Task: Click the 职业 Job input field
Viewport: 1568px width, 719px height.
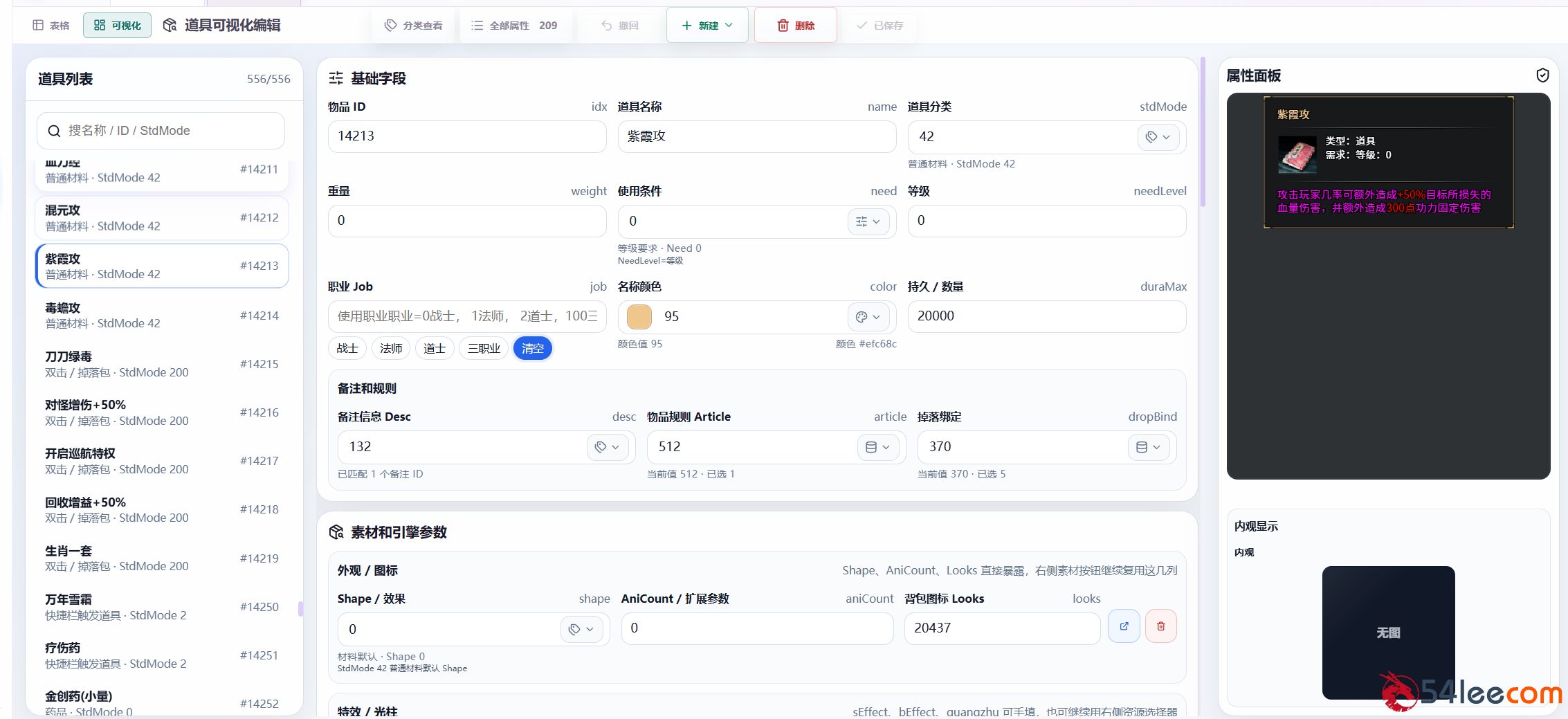Action: (467, 316)
